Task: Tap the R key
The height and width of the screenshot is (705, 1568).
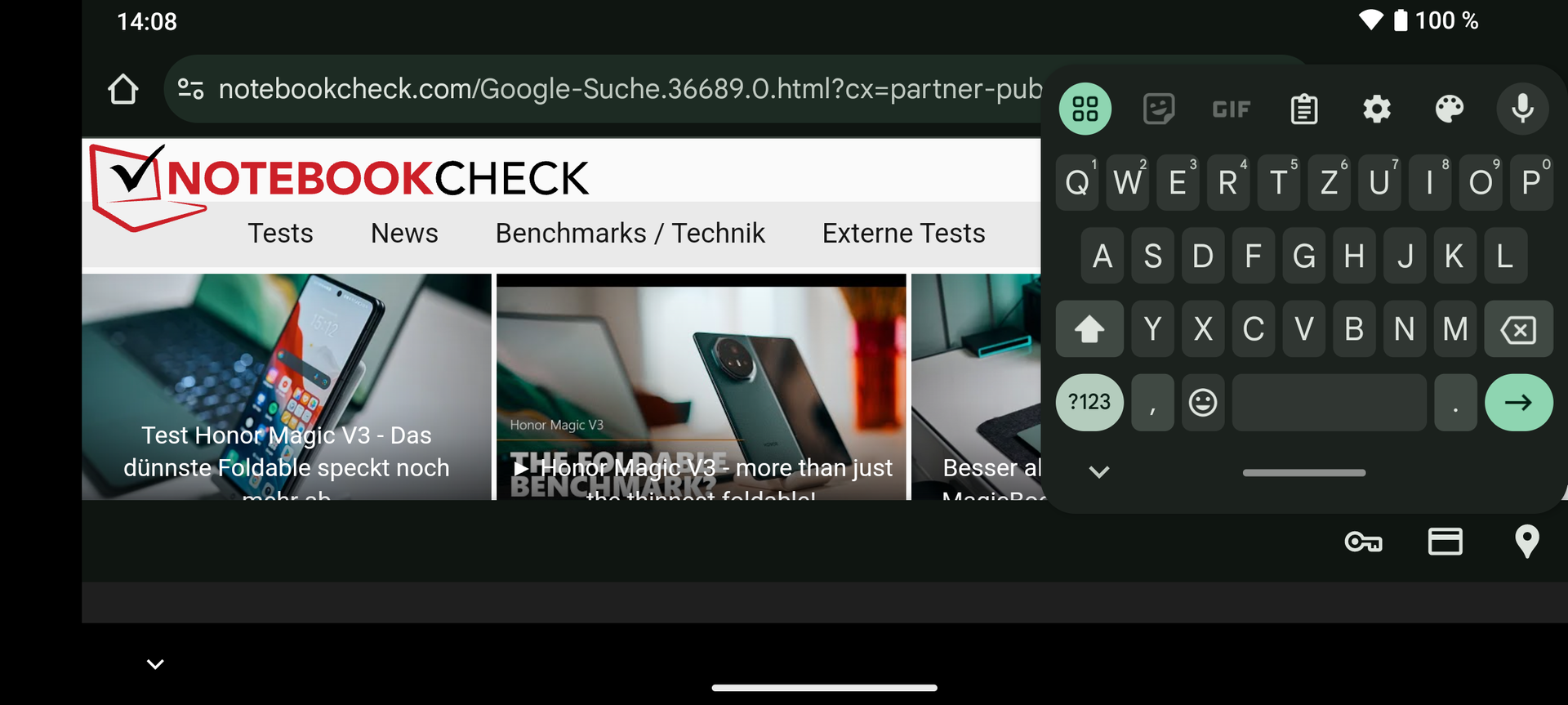Action: (1228, 183)
